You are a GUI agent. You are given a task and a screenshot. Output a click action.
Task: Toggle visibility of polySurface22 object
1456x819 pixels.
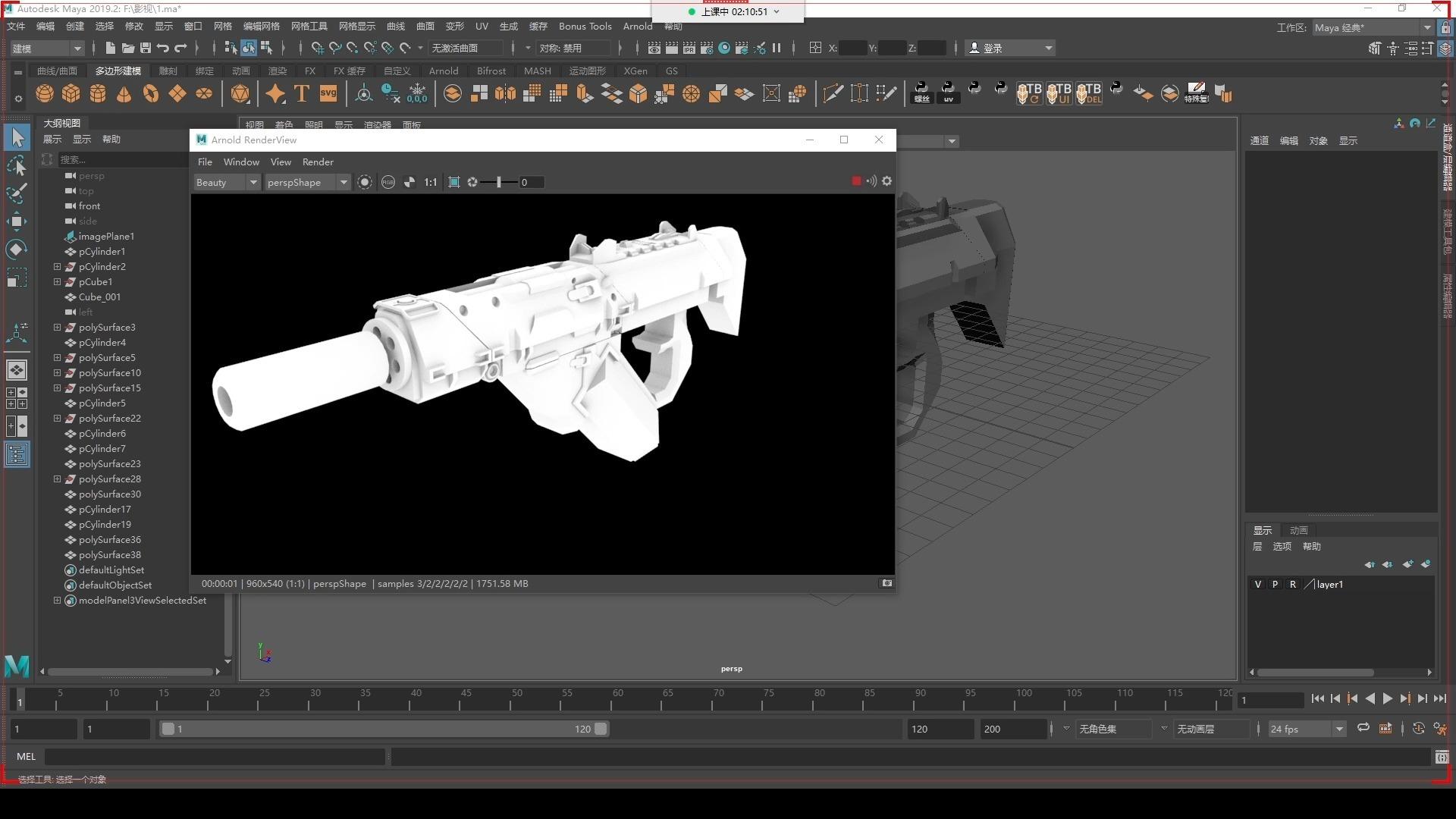click(71, 418)
